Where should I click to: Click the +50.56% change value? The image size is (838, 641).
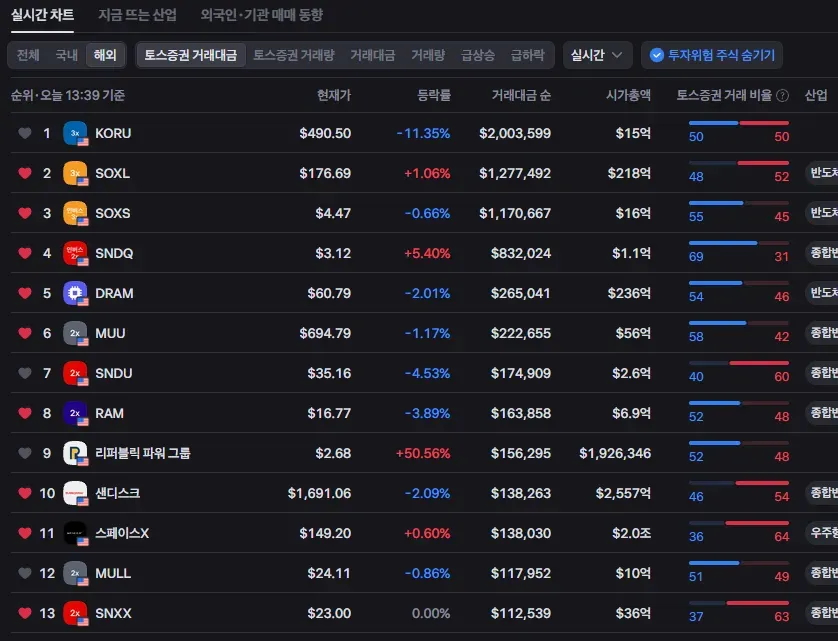423,453
